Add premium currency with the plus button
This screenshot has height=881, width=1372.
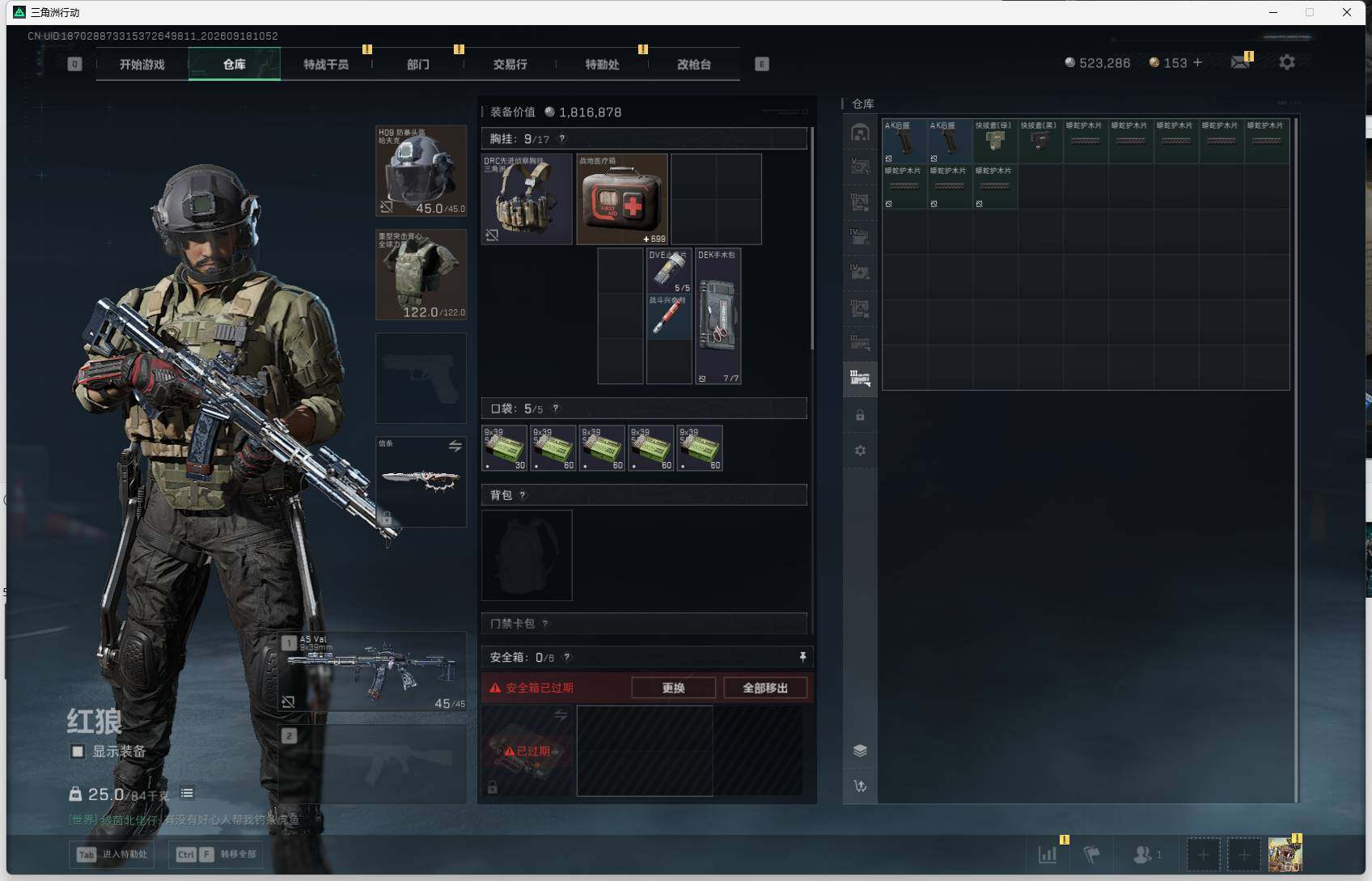[1198, 62]
